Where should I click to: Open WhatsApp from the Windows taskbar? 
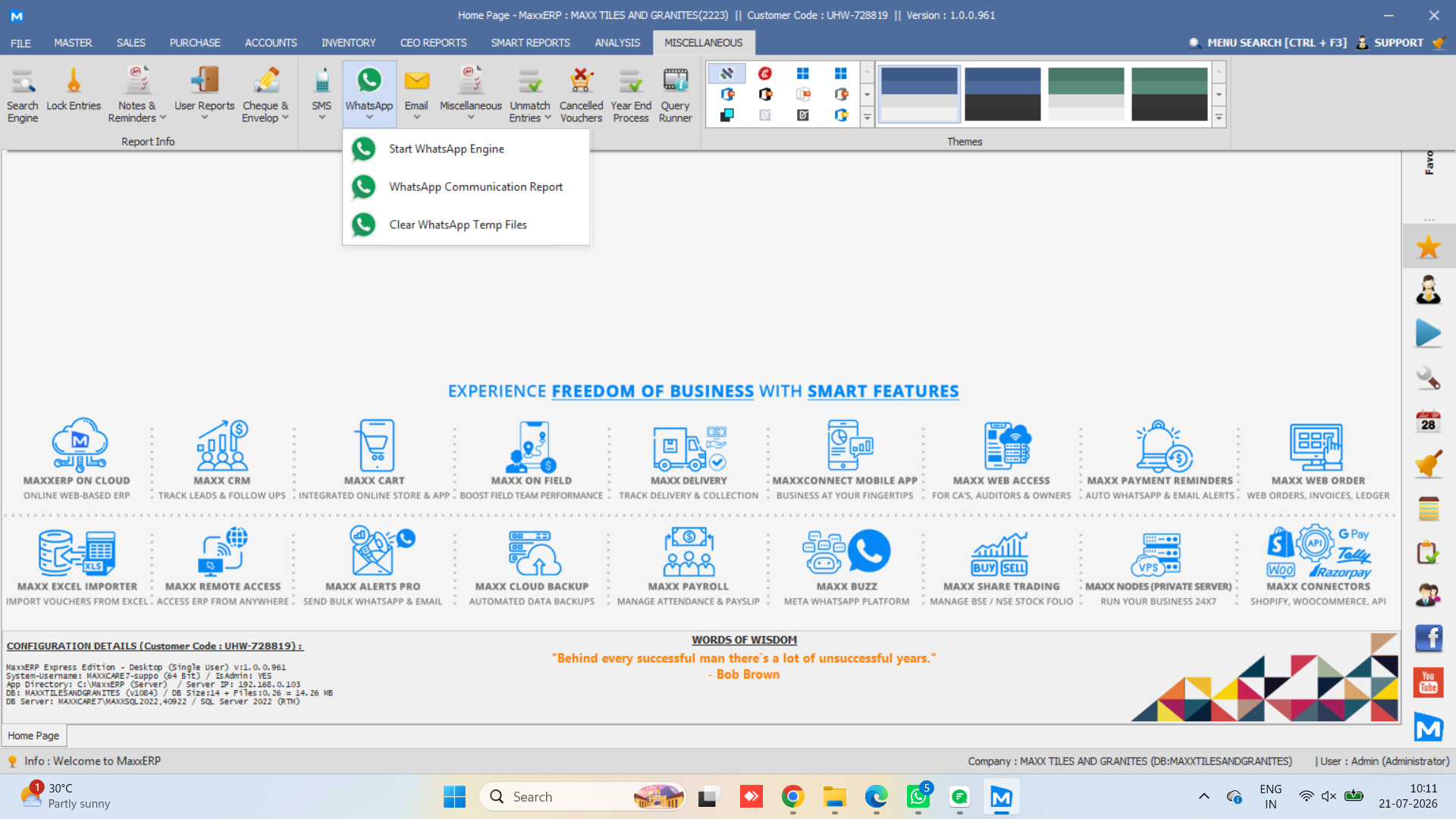point(918,796)
